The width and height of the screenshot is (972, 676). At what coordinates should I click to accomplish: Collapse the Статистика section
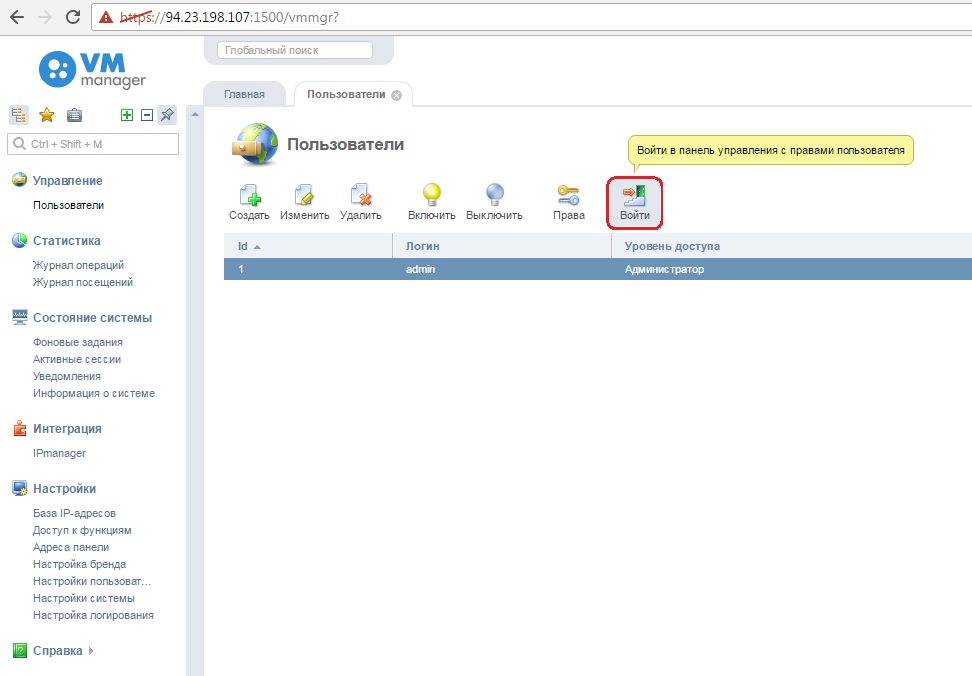pyautogui.click(x=66, y=240)
